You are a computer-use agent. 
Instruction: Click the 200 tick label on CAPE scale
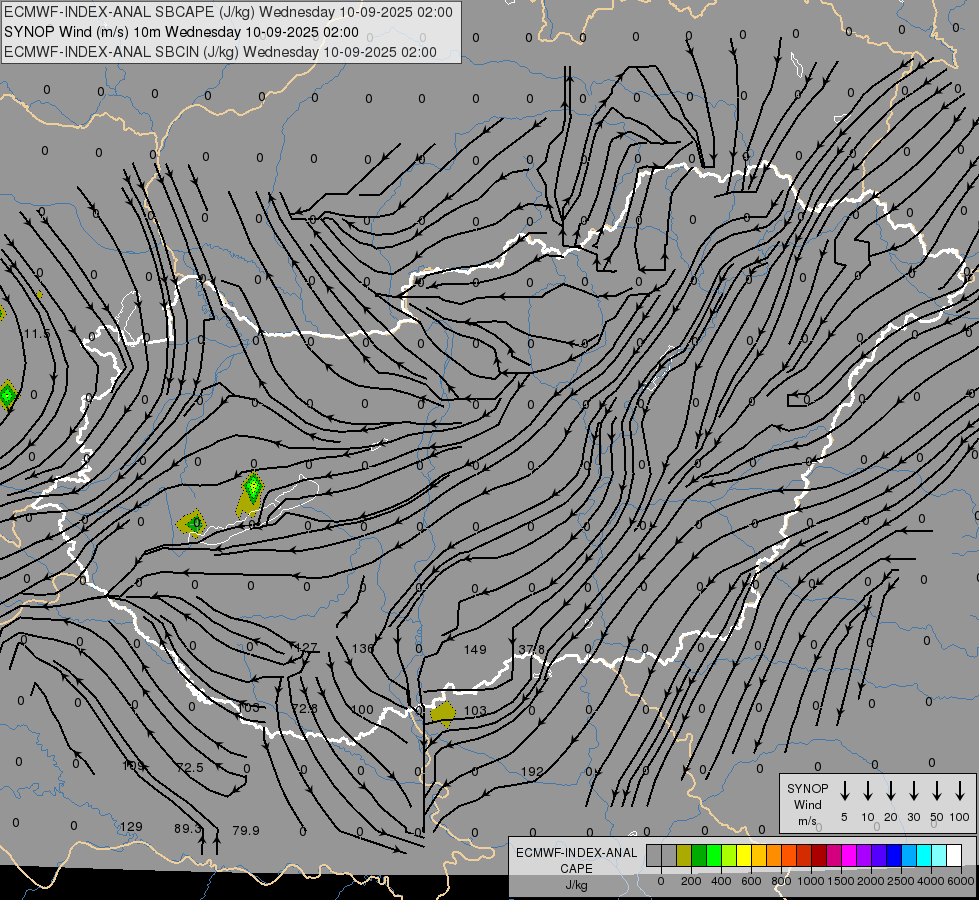(691, 881)
